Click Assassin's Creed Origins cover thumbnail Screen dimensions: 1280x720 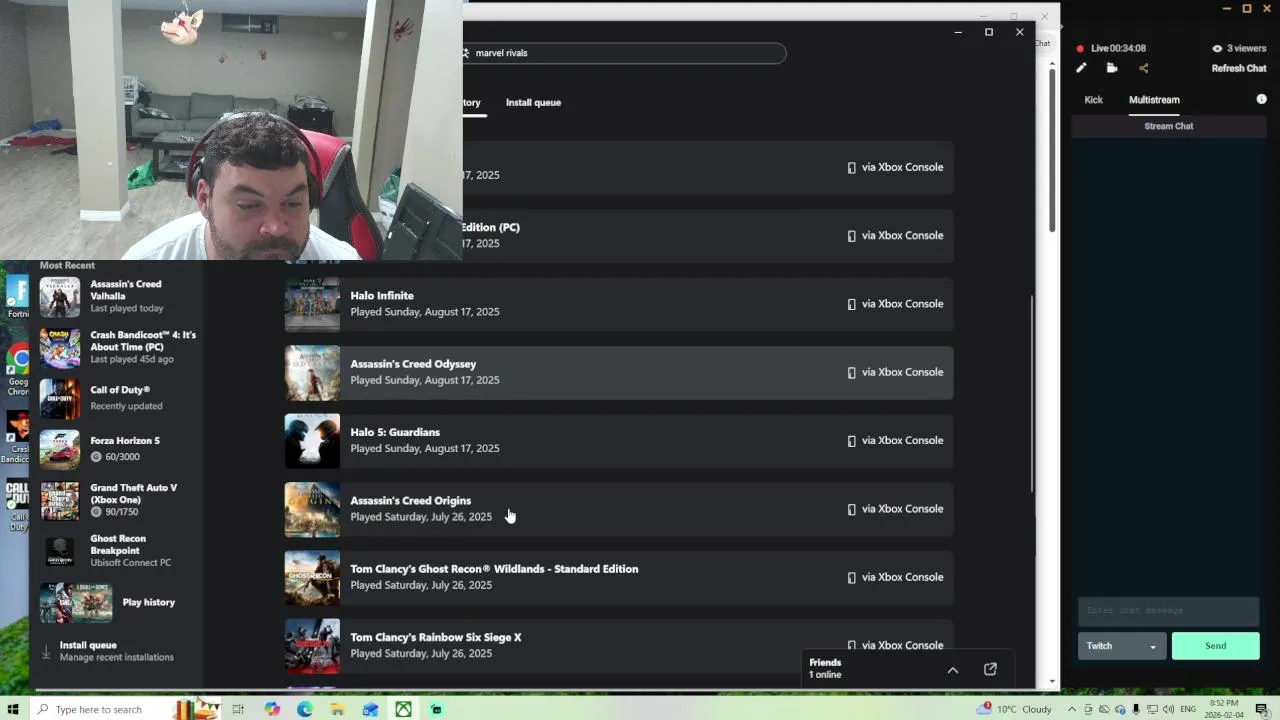(x=312, y=509)
